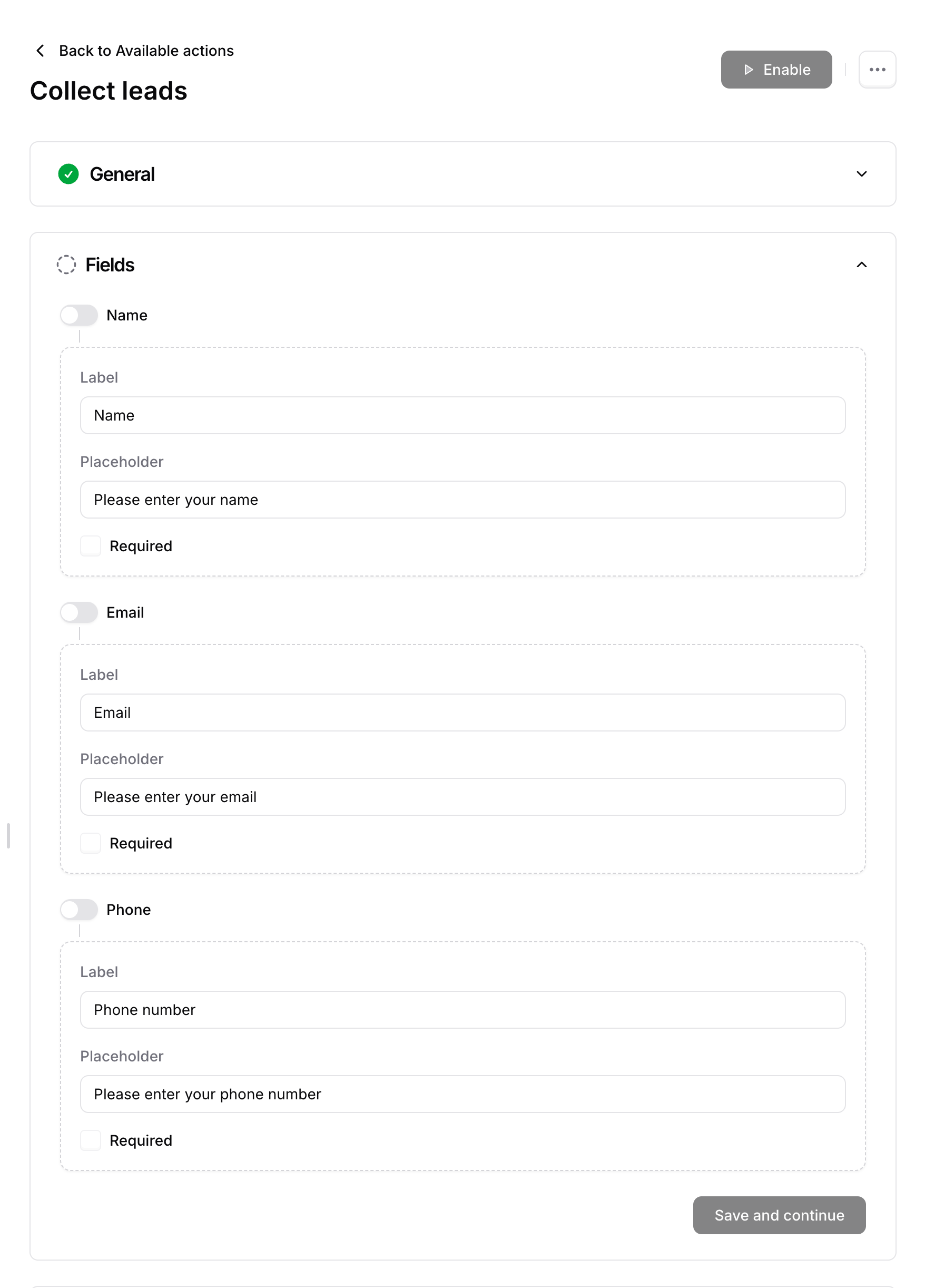Image resolution: width=925 pixels, height=1288 pixels.
Task: Click the dashed circle icon beside Fields
Action: (66, 265)
